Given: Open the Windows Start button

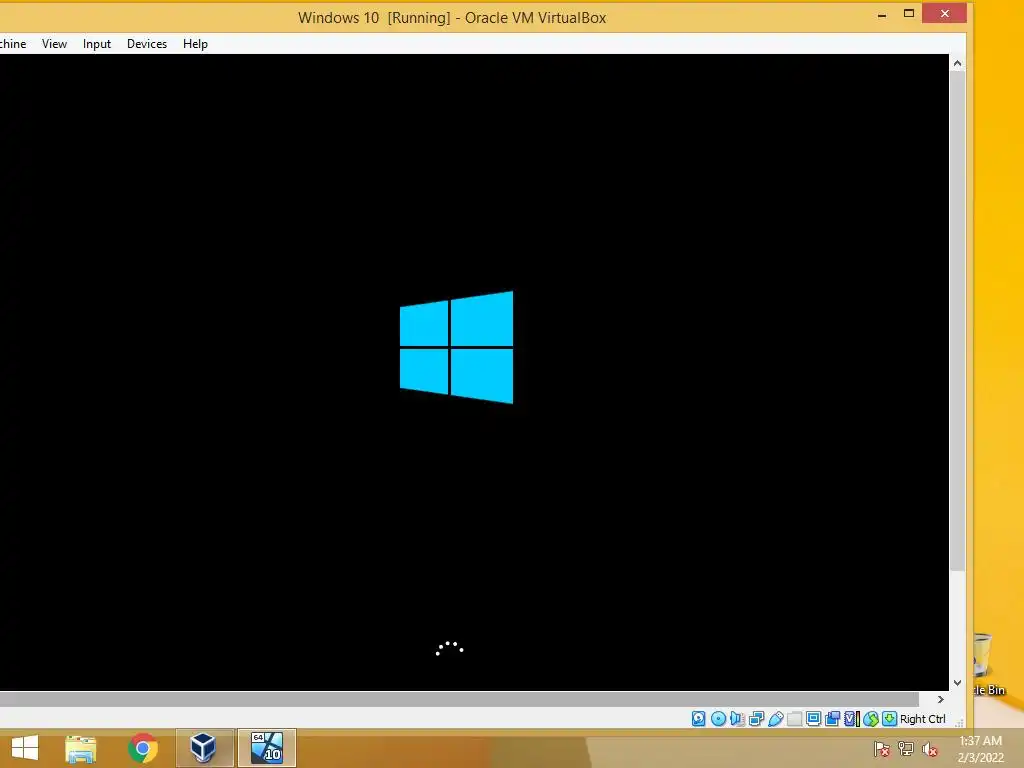Looking at the screenshot, I should click(x=25, y=748).
